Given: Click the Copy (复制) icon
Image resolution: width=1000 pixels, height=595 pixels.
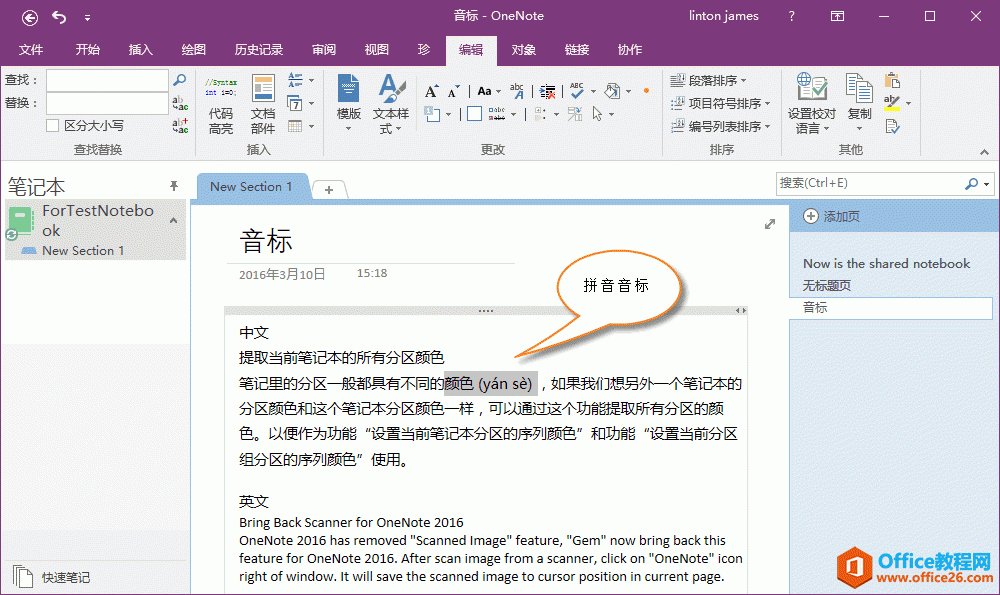Looking at the screenshot, I should tap(859, 103).
